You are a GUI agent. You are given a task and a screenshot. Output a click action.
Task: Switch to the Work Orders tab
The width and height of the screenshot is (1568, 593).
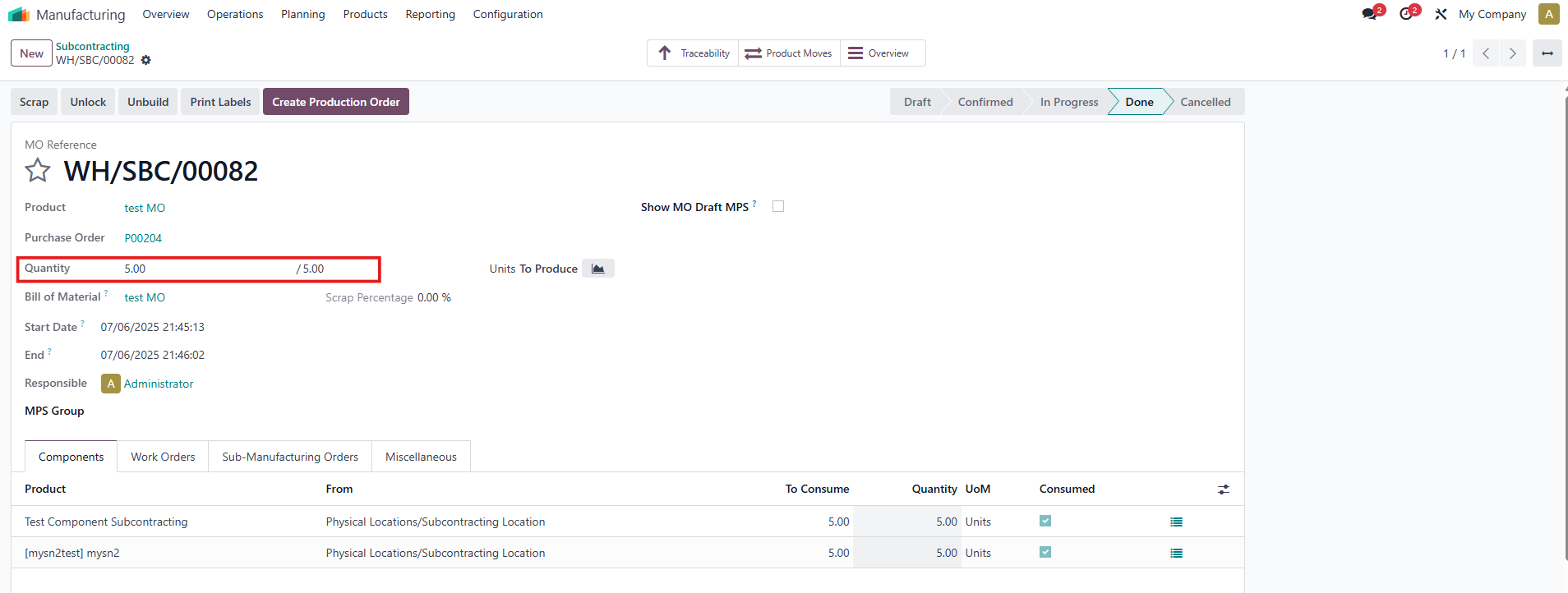click(x=163, y=457)
